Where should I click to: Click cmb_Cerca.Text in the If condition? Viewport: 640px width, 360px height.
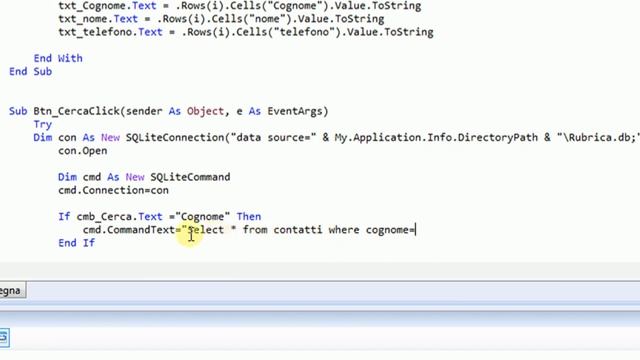click(119, 216)
